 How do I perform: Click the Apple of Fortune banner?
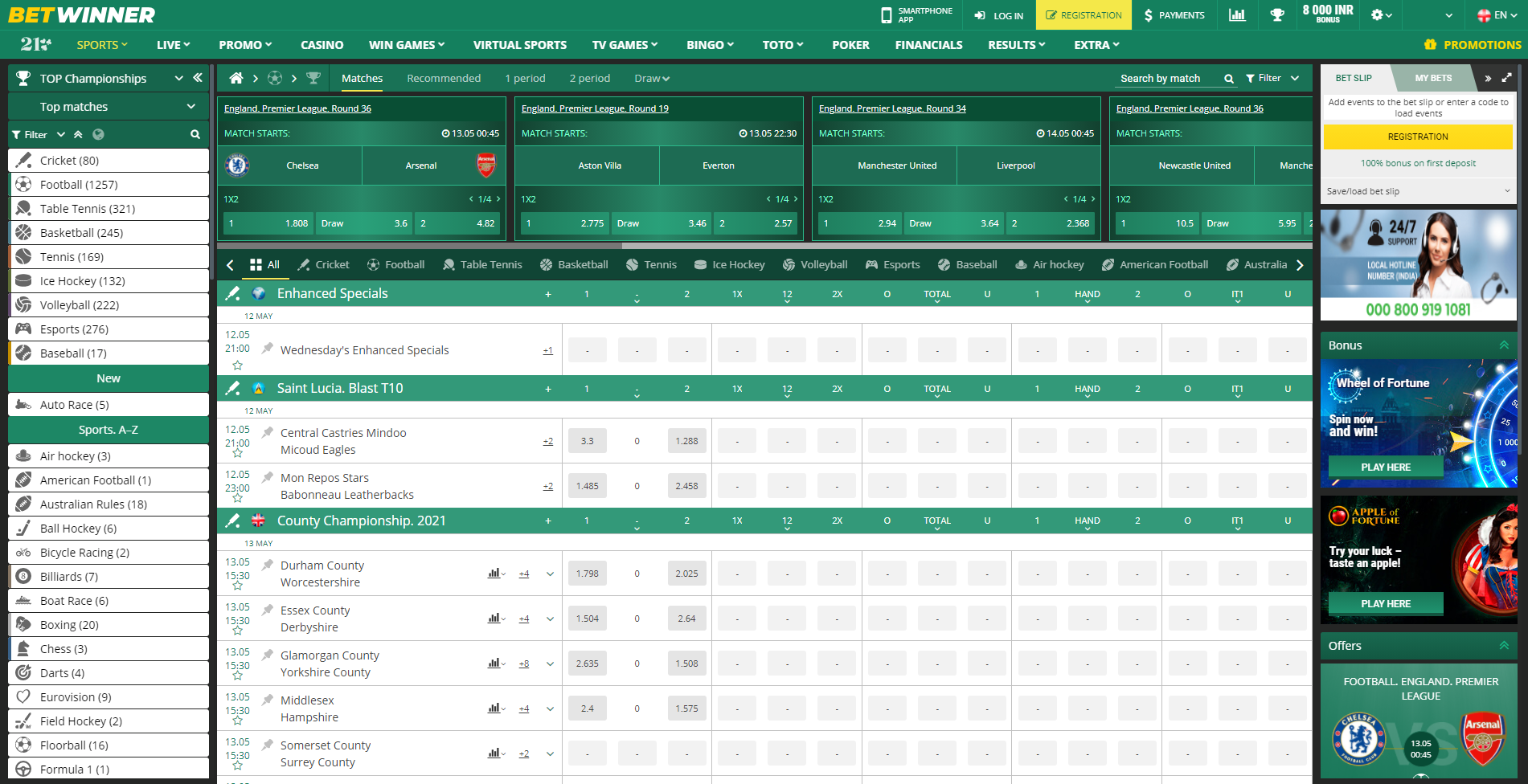(1419, 560)
